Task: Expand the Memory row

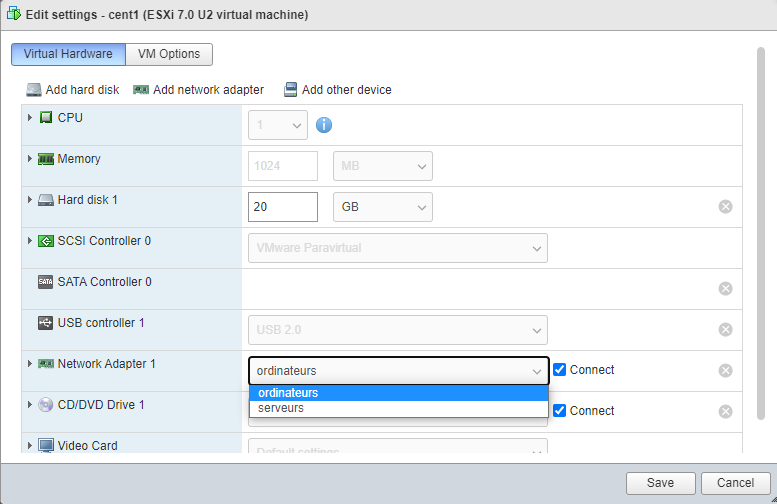Action: (x=30, y=159)
